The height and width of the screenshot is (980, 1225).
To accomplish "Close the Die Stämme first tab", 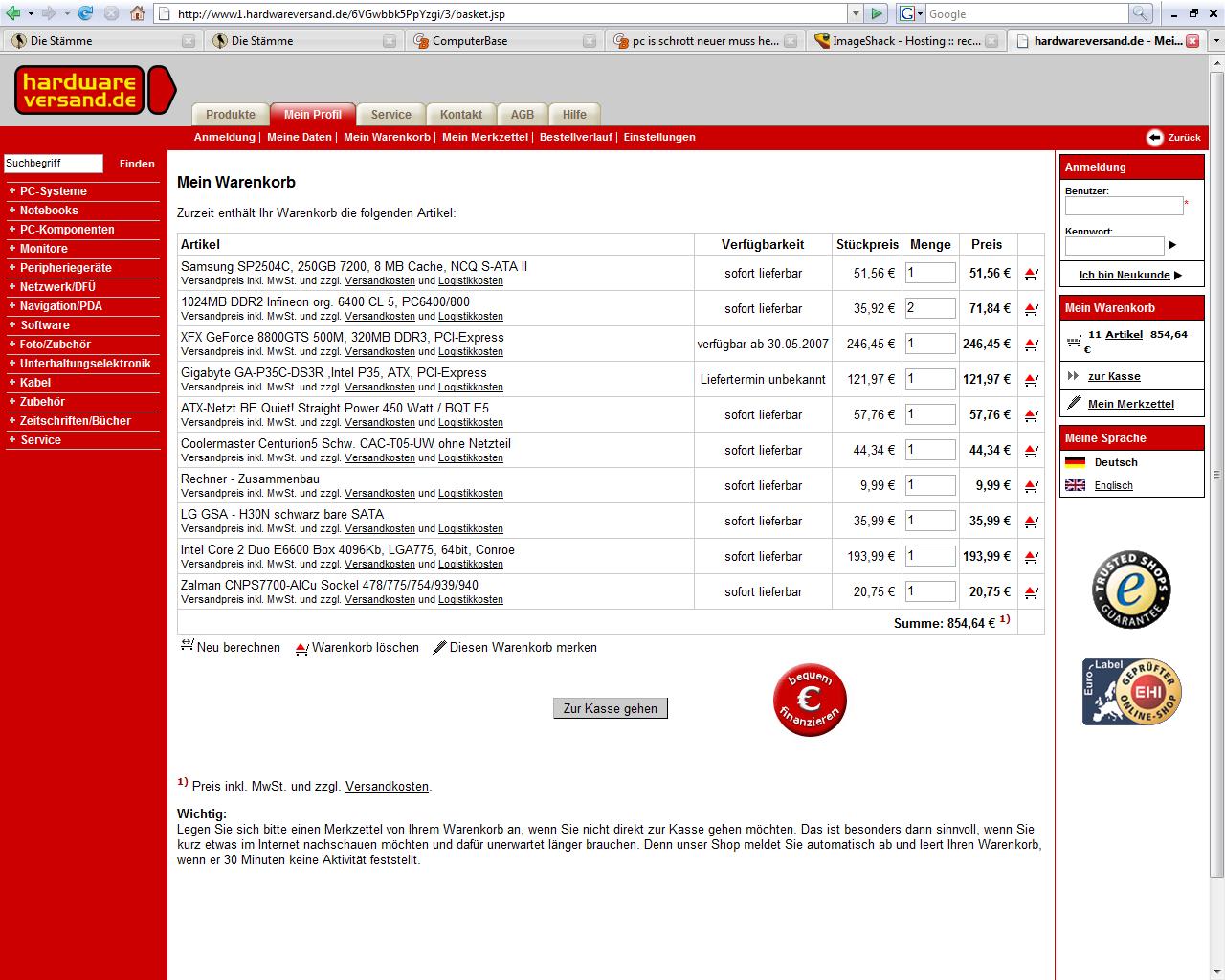I will (x=189, y=41).
